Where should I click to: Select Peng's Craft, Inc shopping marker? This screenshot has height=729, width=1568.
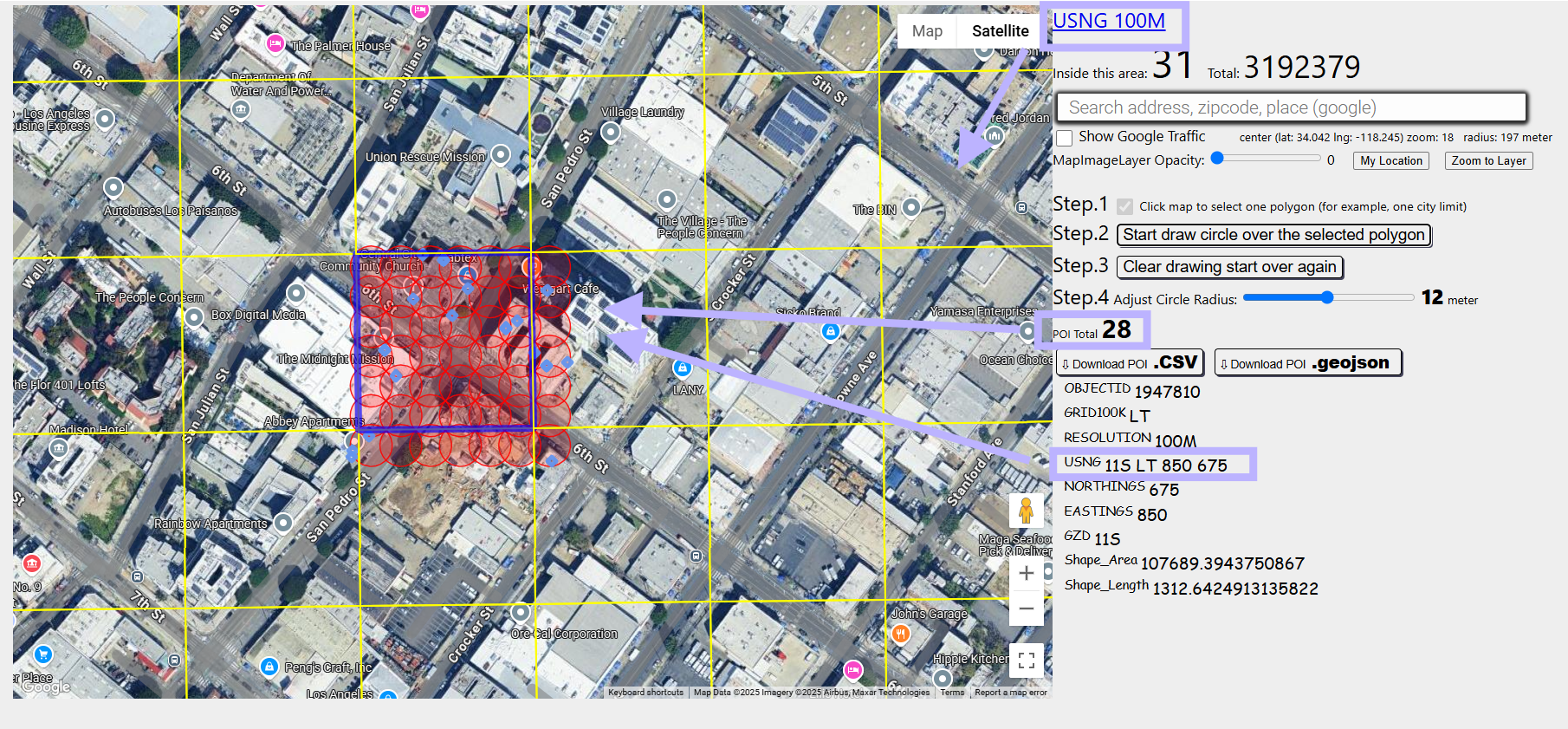pyautogui.click(x=269, y=667)
